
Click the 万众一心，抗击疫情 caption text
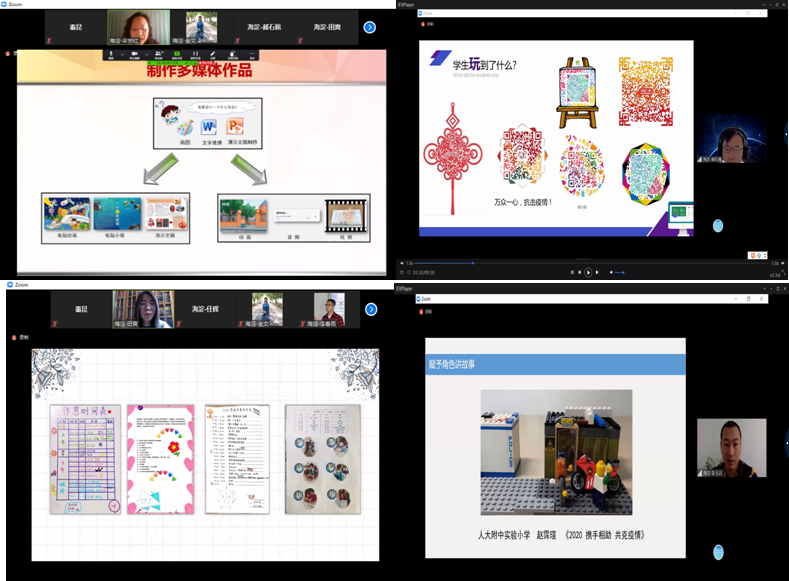(x=523, y=202)
